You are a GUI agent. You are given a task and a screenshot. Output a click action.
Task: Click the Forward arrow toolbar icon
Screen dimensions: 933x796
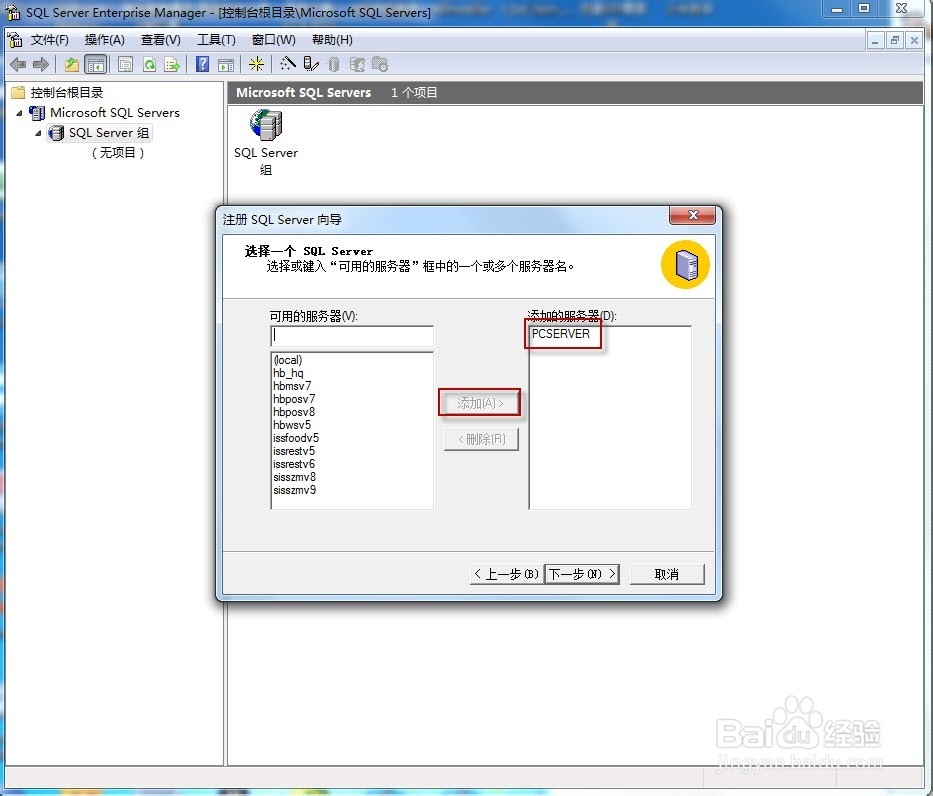tap(40, 64)
